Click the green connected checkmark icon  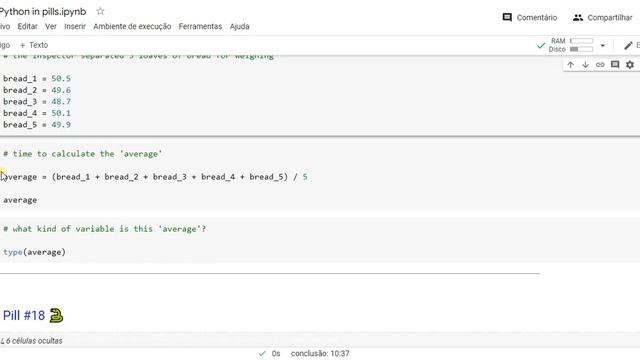pos(541,46)
